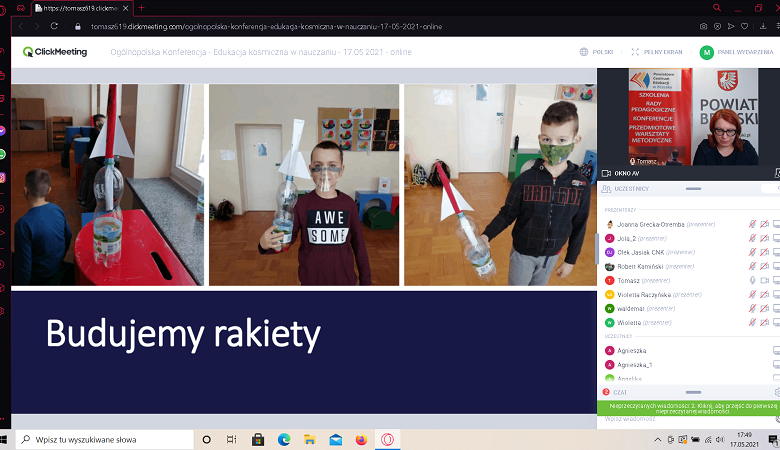
Task: Click Windows search box
Action: click(104, 440)
